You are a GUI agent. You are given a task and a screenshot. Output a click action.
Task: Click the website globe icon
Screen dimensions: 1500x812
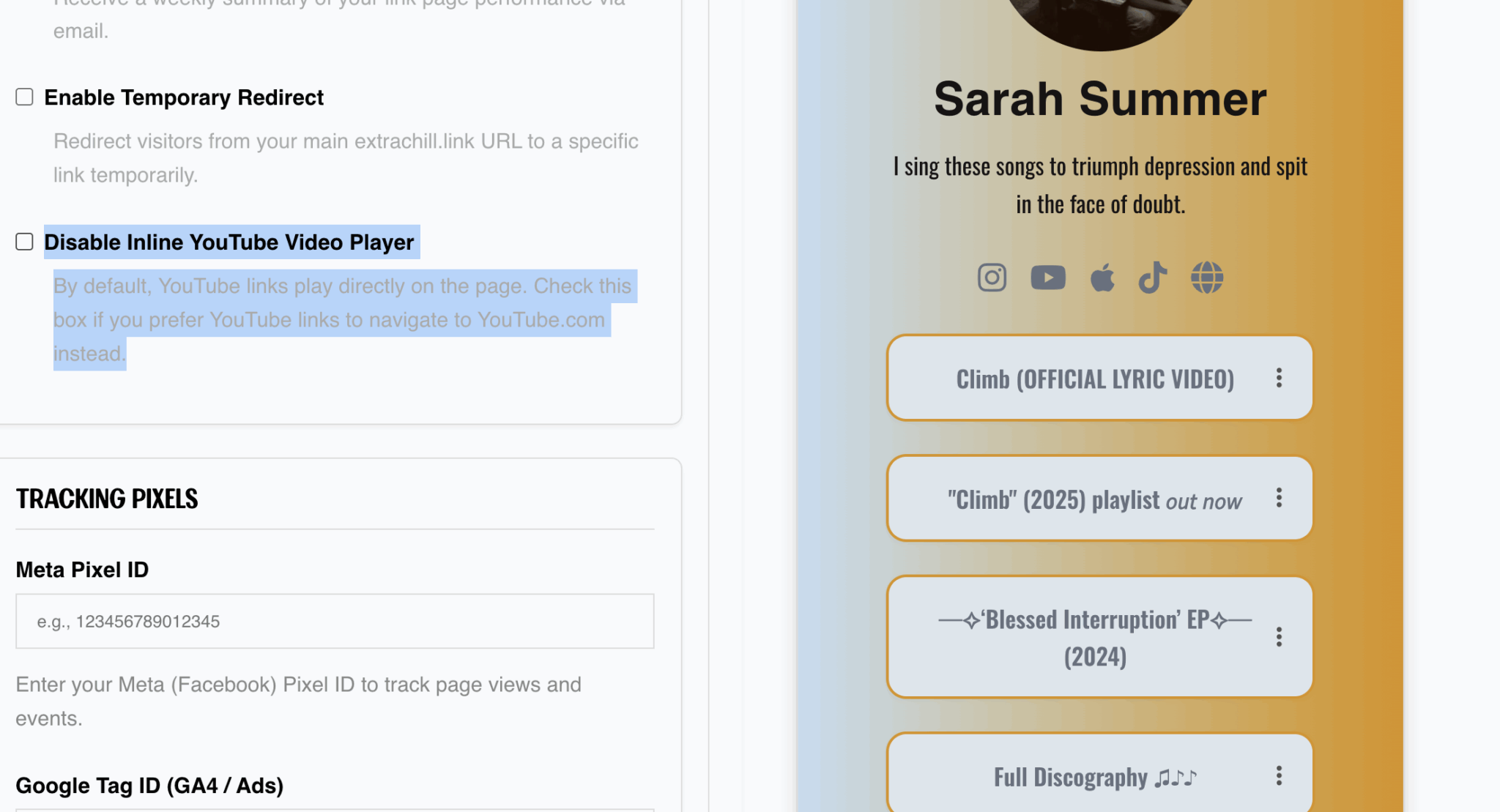(1206, 278)
